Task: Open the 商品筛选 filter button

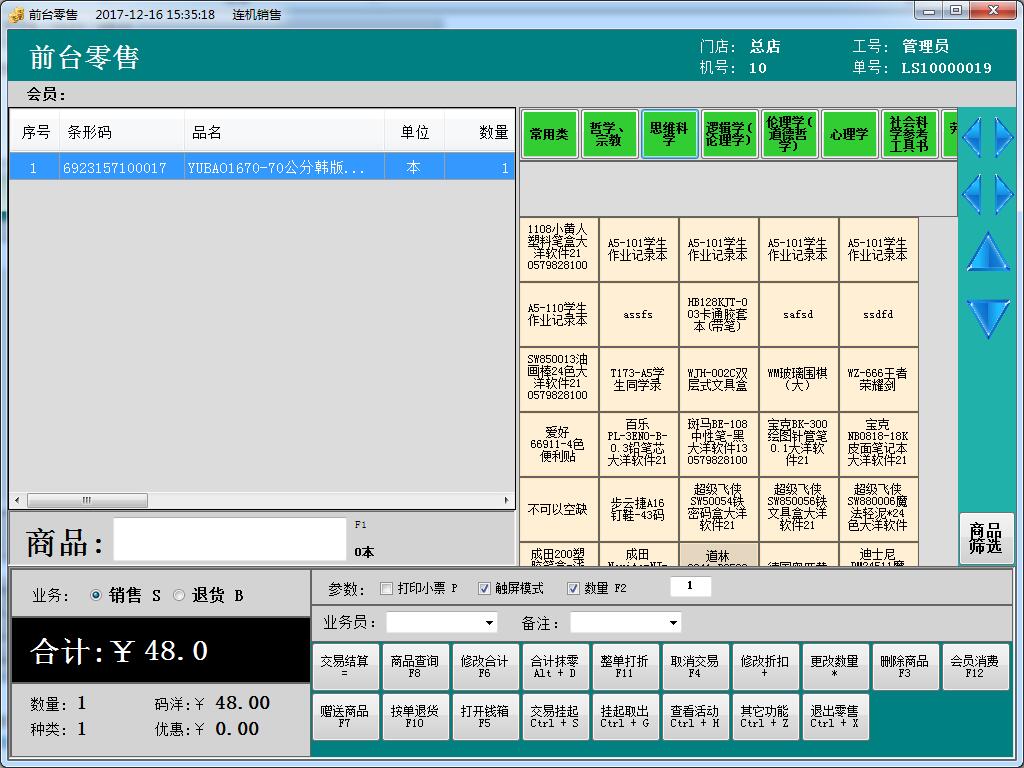Action: tap(986, 538)
